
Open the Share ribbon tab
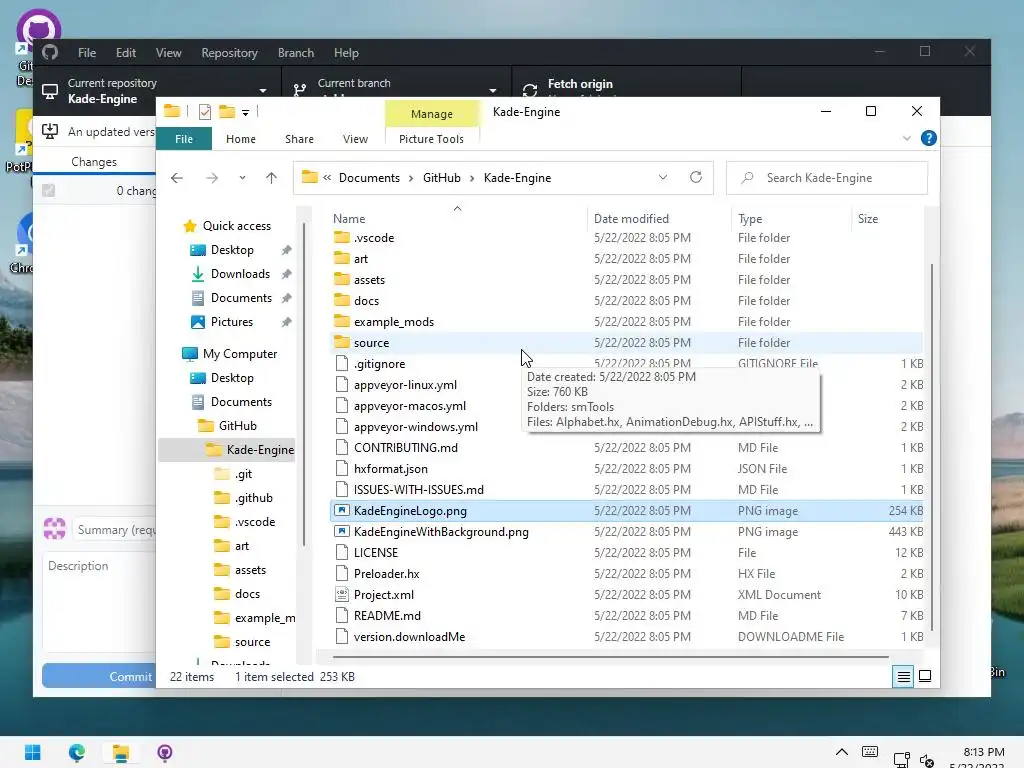tap(299, 138)
